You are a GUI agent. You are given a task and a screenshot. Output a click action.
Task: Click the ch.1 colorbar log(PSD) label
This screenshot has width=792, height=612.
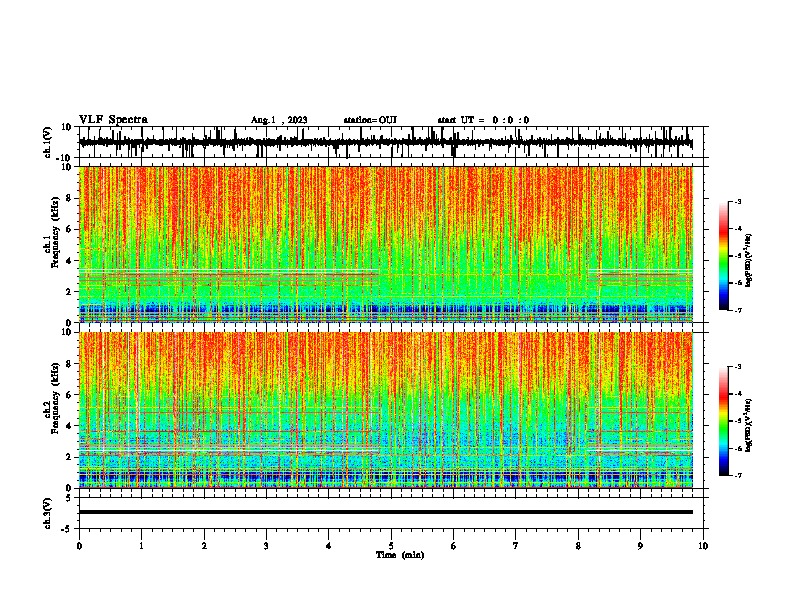pos(748,261)
